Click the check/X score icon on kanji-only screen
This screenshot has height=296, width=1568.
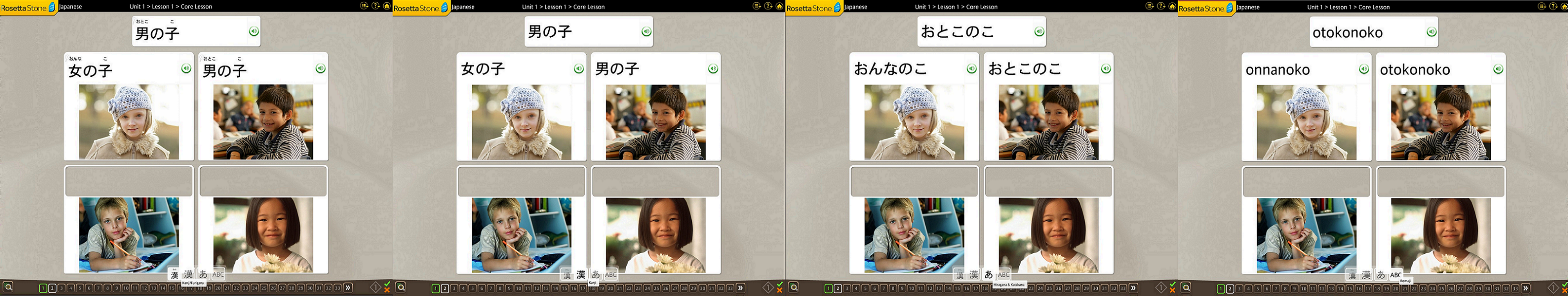pyautogui.click(x=780, y=287)
